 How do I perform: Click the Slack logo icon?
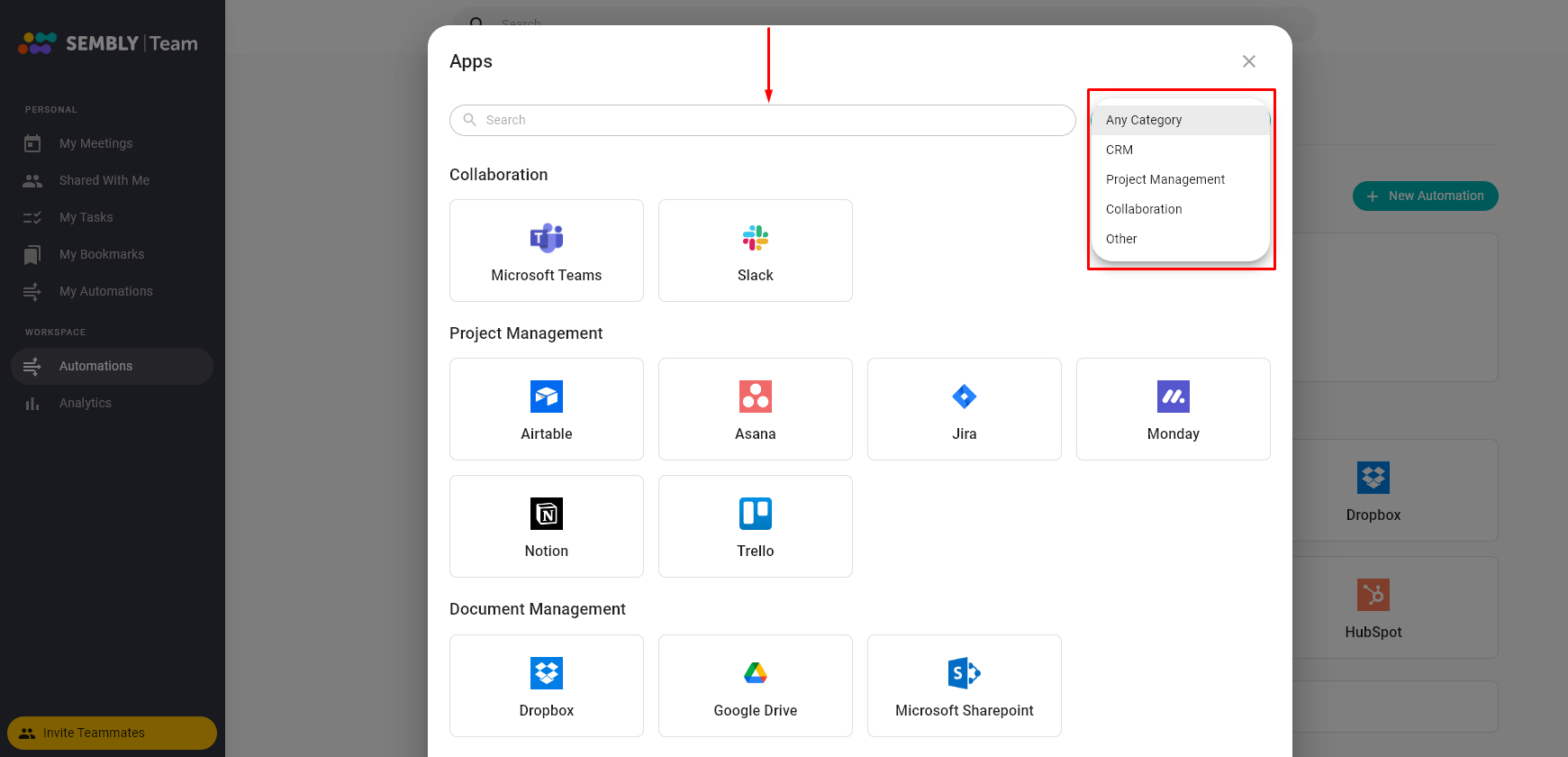756,238
